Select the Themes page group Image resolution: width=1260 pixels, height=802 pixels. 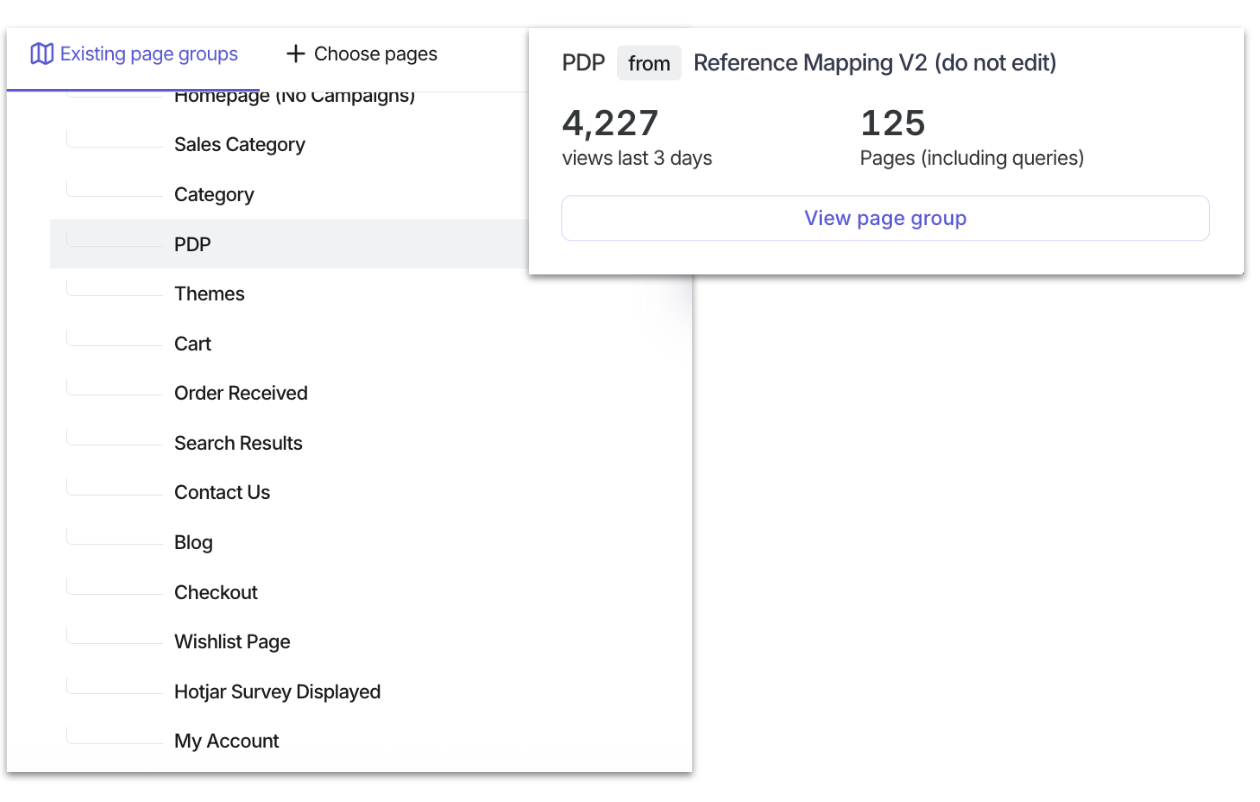pos(209,294)
